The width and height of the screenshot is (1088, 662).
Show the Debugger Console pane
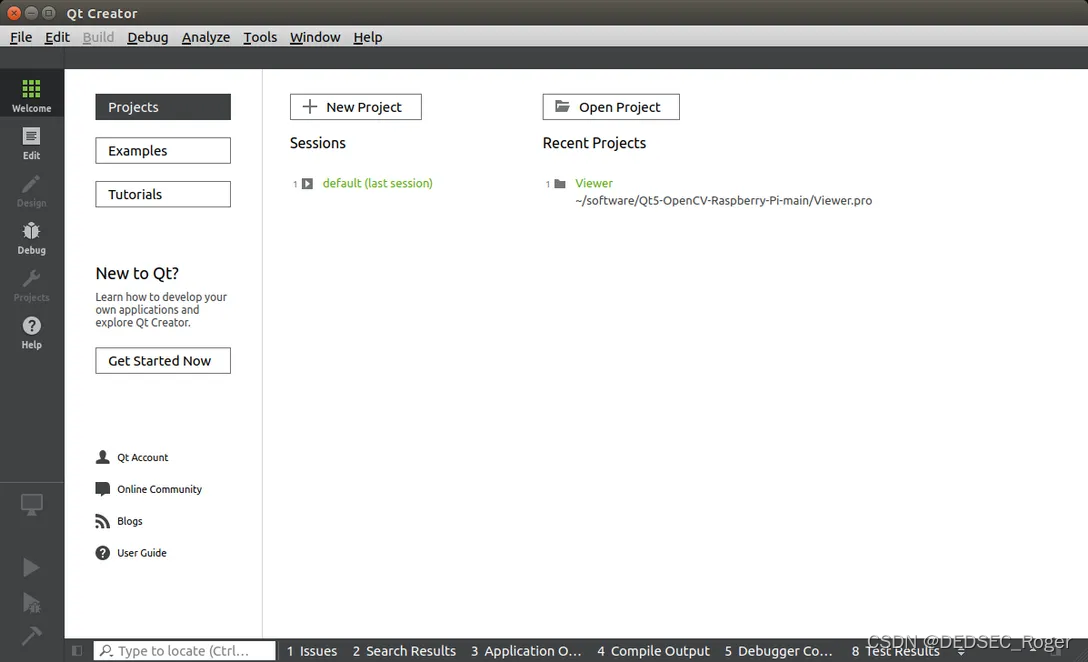click(x=779, y=651)
